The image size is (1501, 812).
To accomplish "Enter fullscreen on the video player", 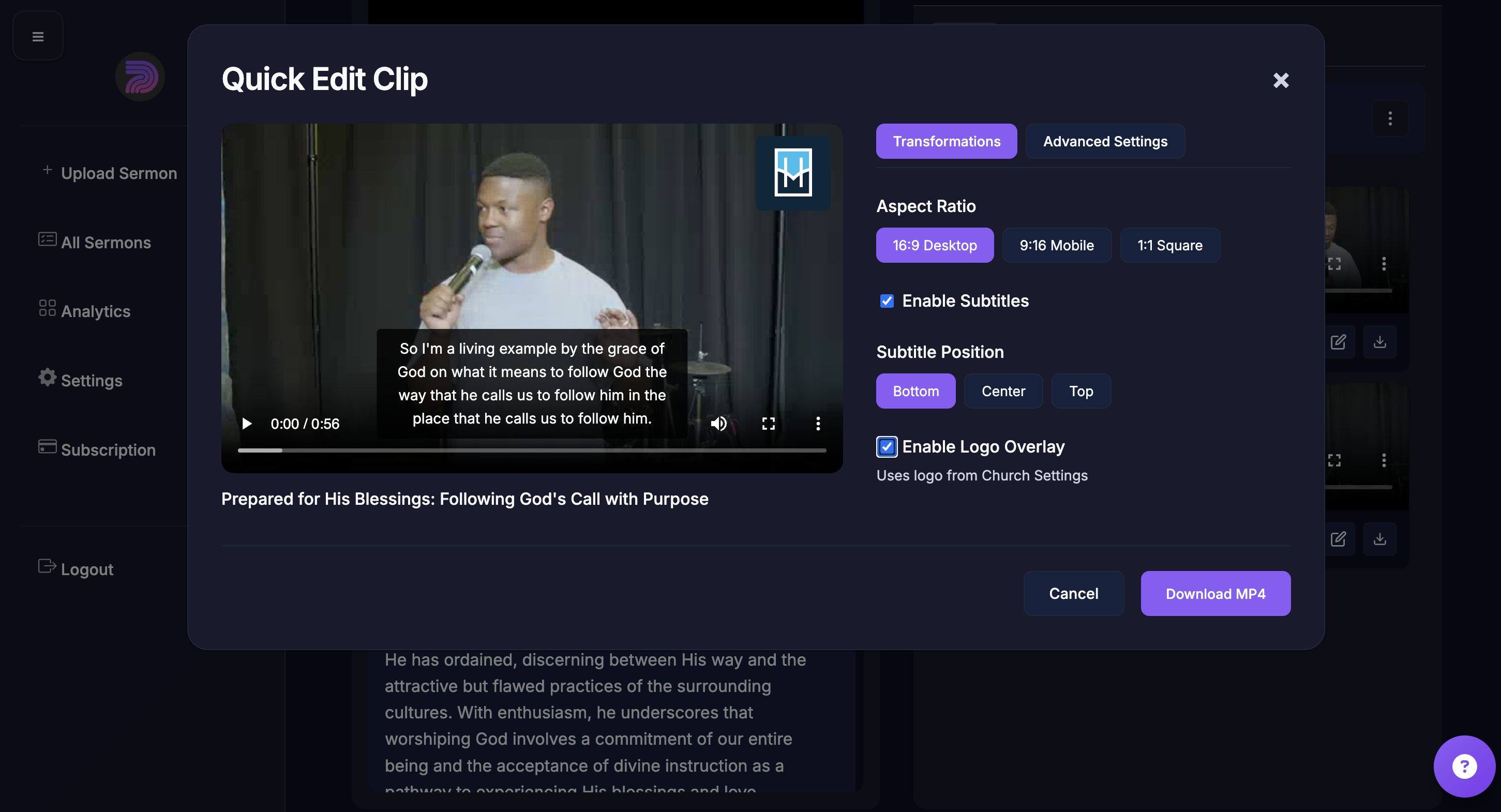I will (x=769, y=424).
